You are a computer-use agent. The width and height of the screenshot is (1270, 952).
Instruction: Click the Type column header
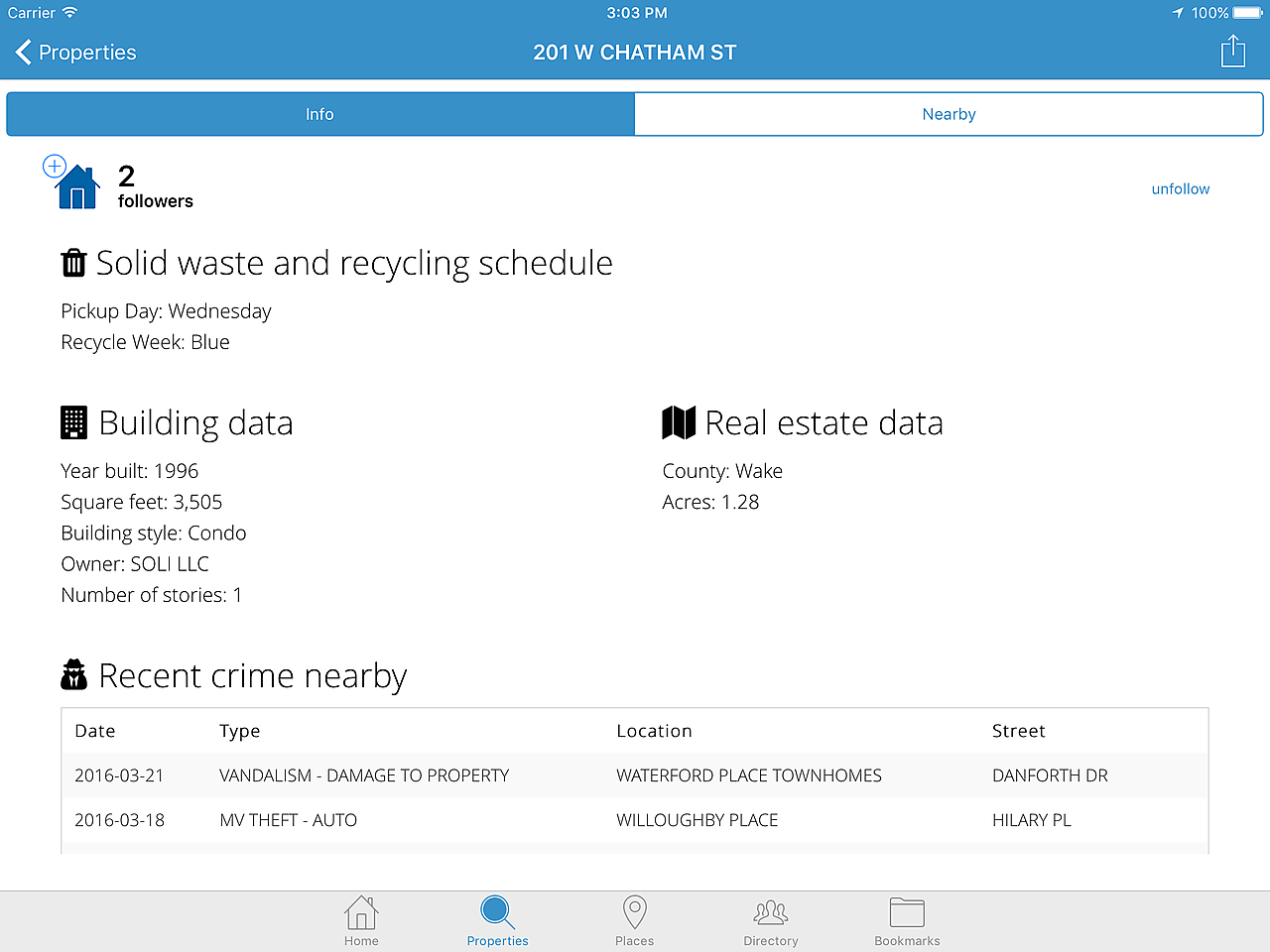240,731
